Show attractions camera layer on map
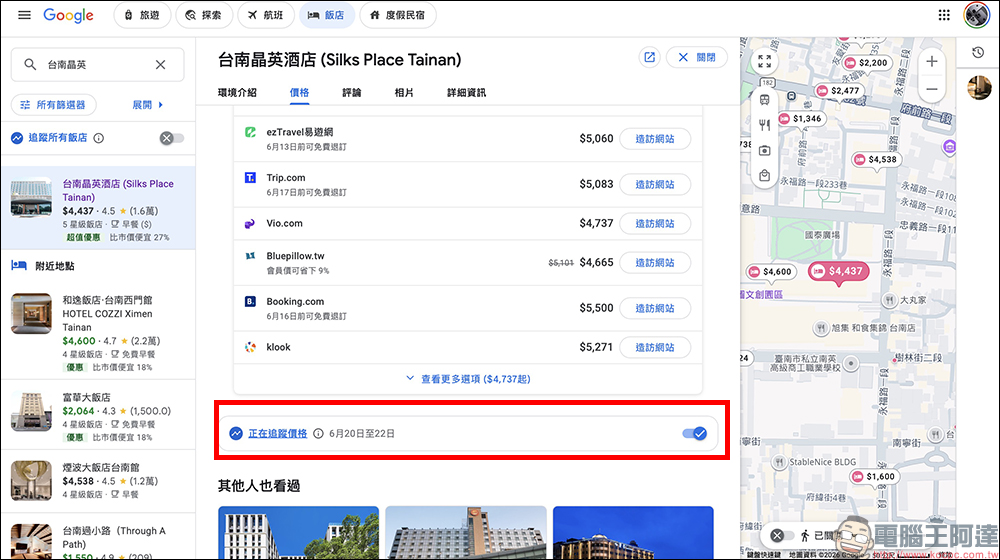This screenshot has width=1000, height=560. [x=765, y=151]
